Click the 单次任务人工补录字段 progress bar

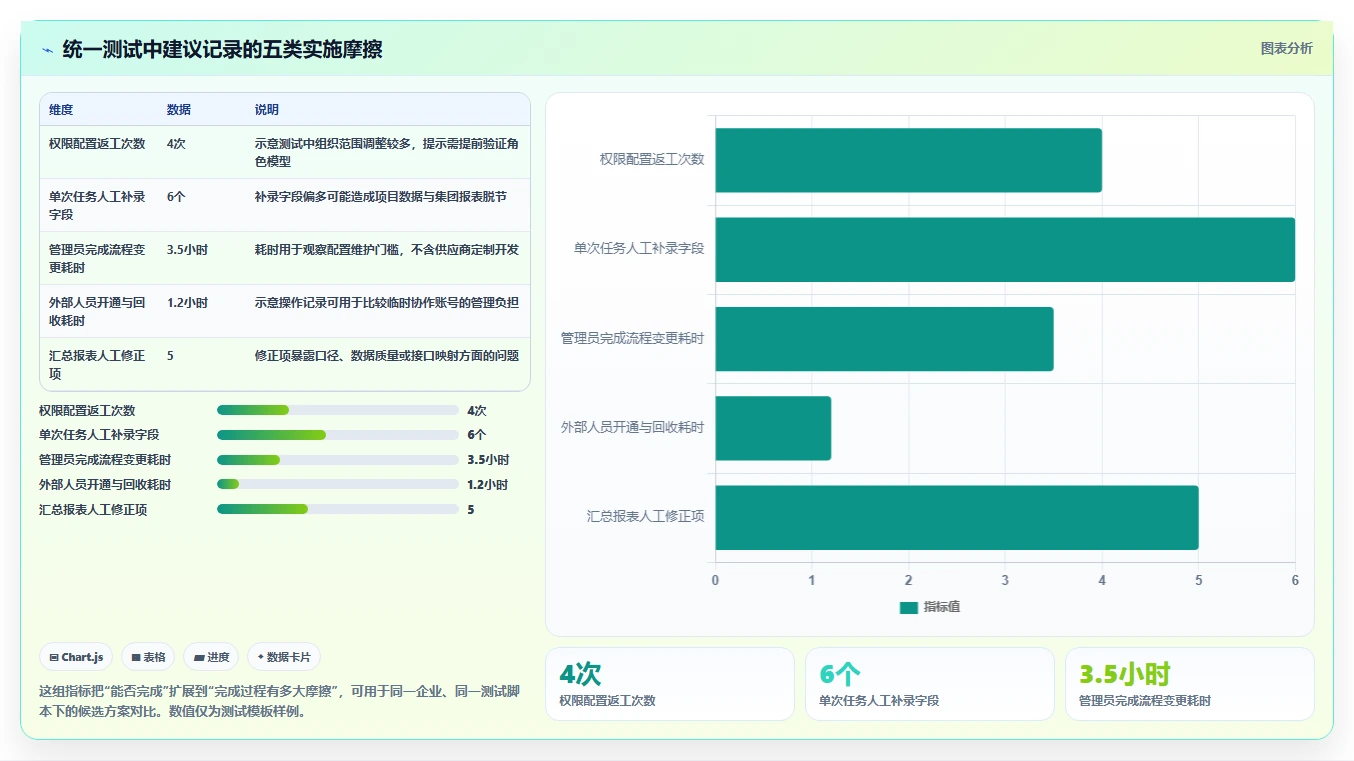338,435
